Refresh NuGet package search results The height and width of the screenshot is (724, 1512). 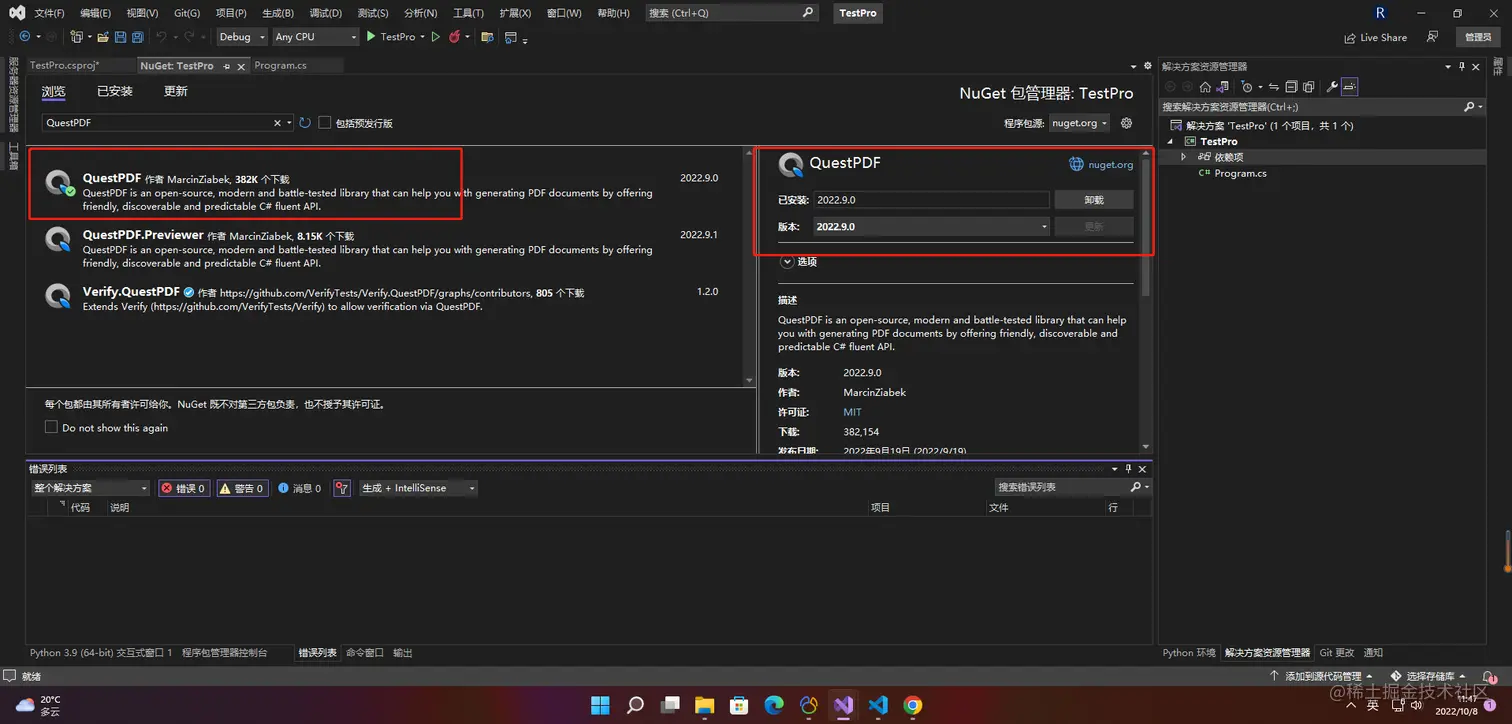pos(305,123)
